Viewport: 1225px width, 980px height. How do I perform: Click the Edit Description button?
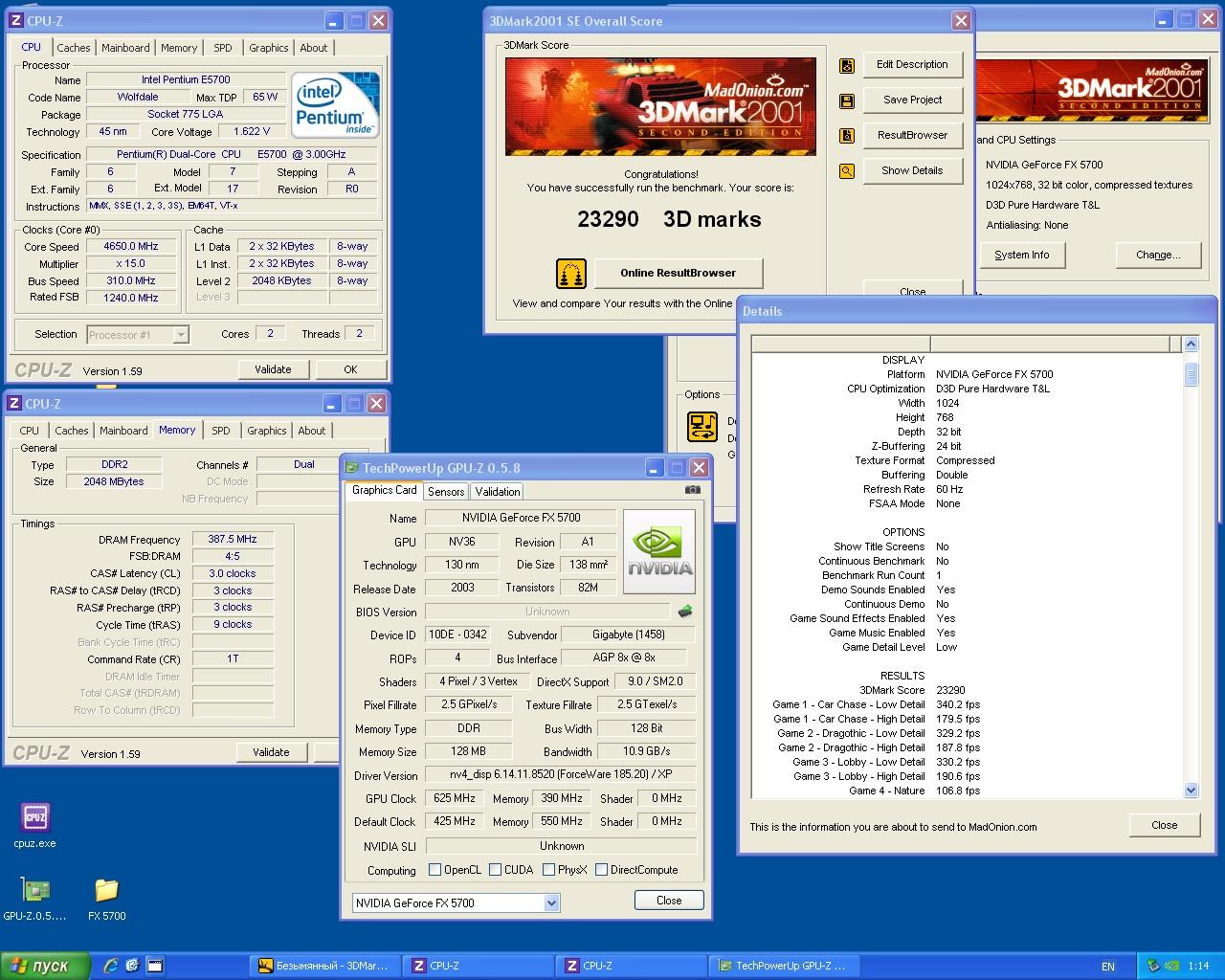coord(912,65)
